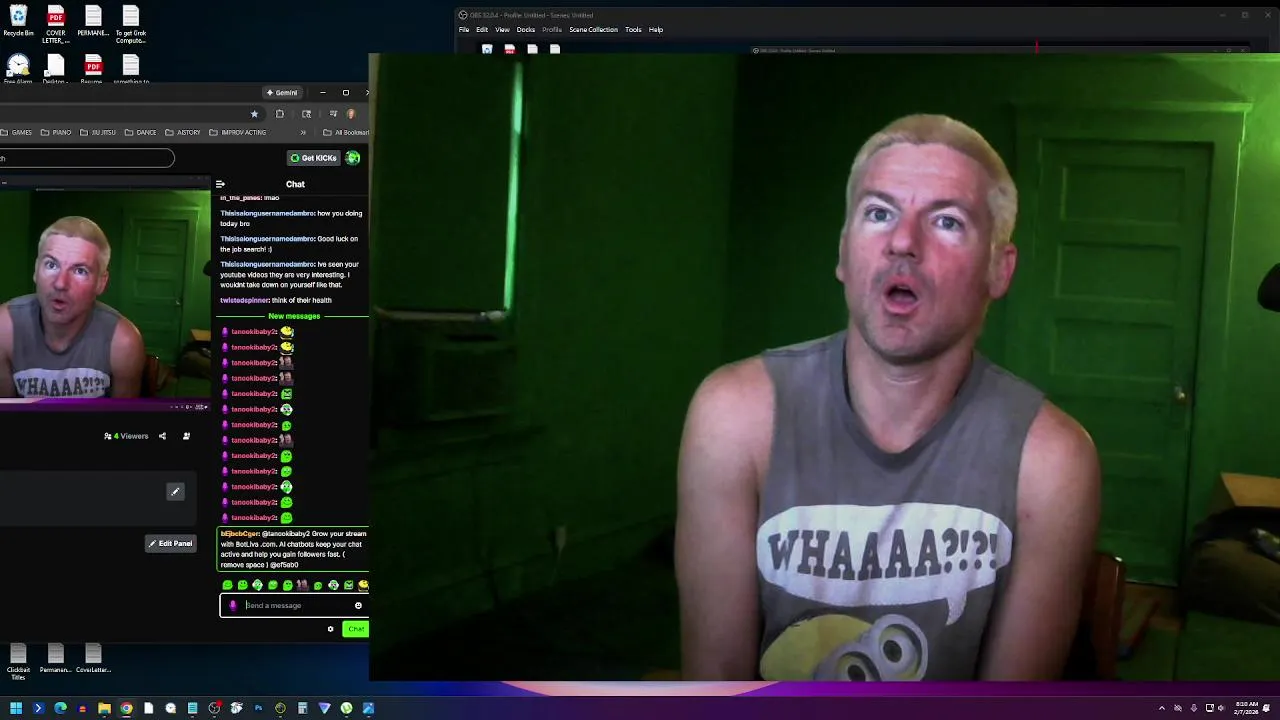This screenshot has height=720, width=1280.
Task: Open the browser extensions puzzle icon
Action: coord(280,114)
